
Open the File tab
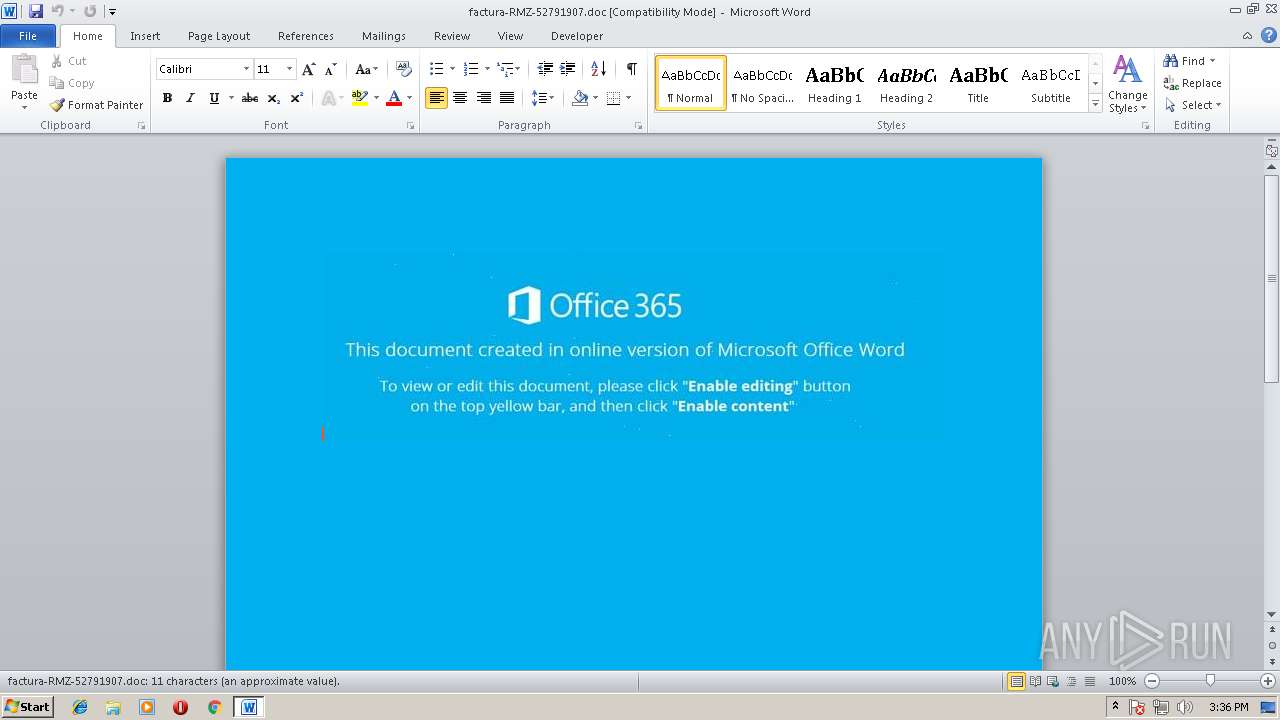(x=28, y=36)
